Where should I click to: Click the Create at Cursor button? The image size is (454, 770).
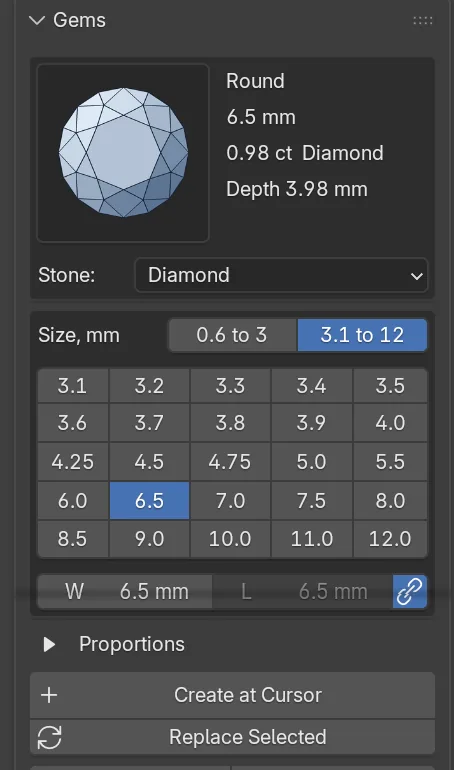click(233, 695)
